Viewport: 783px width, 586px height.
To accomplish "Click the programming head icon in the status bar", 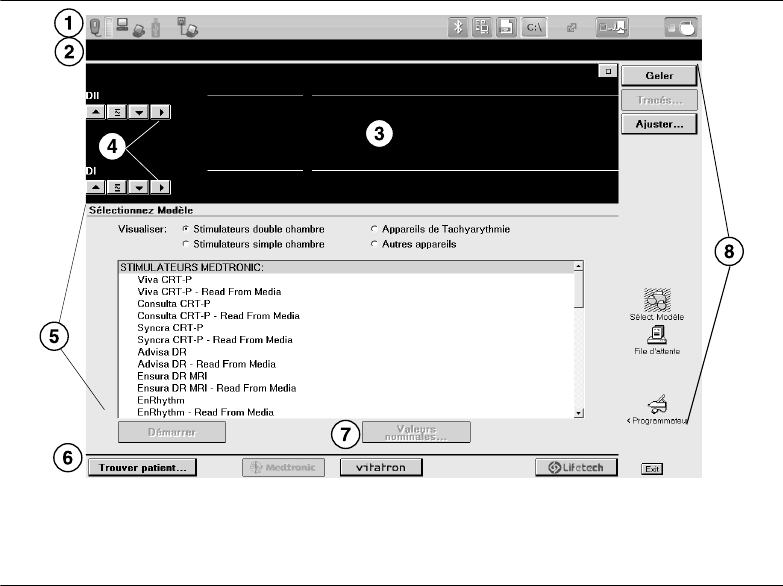I will 95,27.
